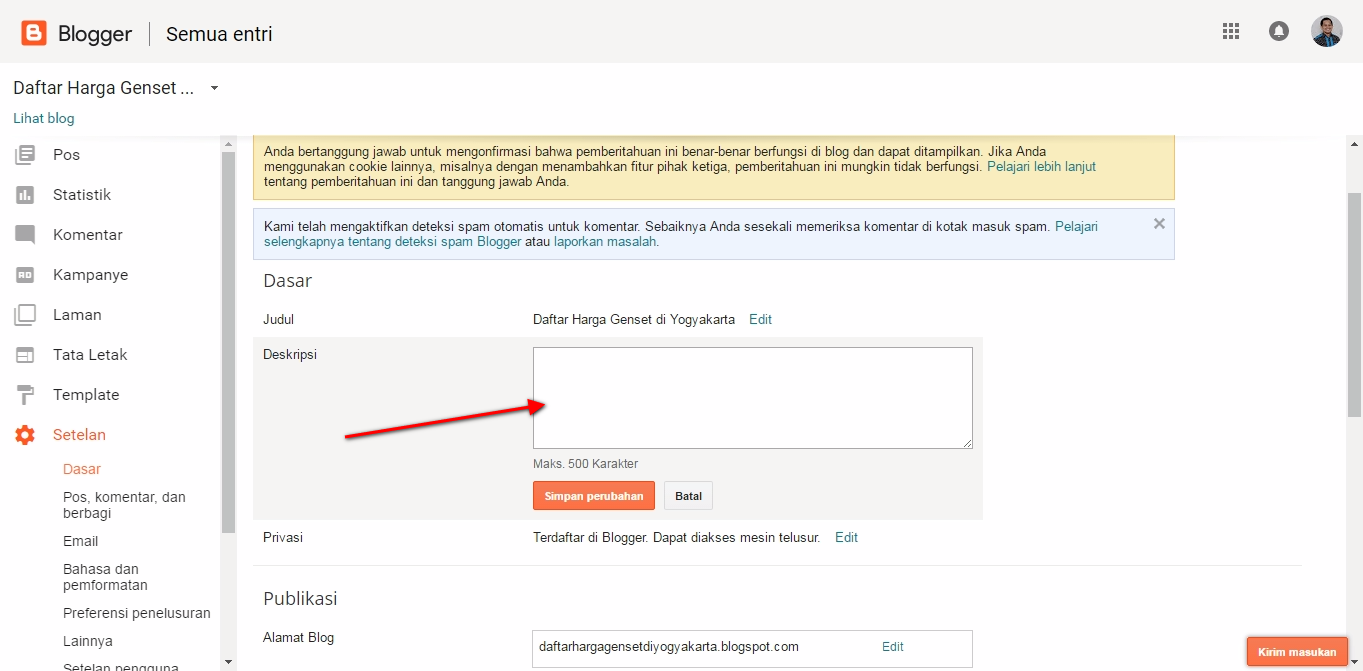Open the Template menu item
Screen dimensions: 1363x671
86,395
